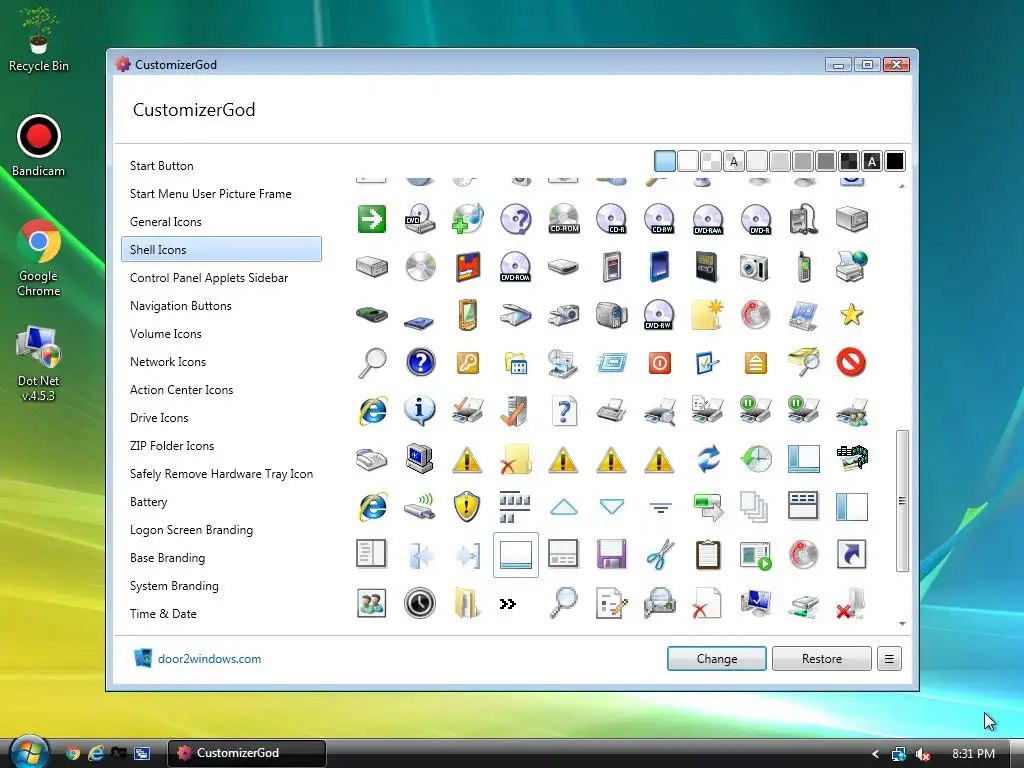Click the Restore button
Viewport: 1024px width, 768px height.
click(x=822, y=659)
